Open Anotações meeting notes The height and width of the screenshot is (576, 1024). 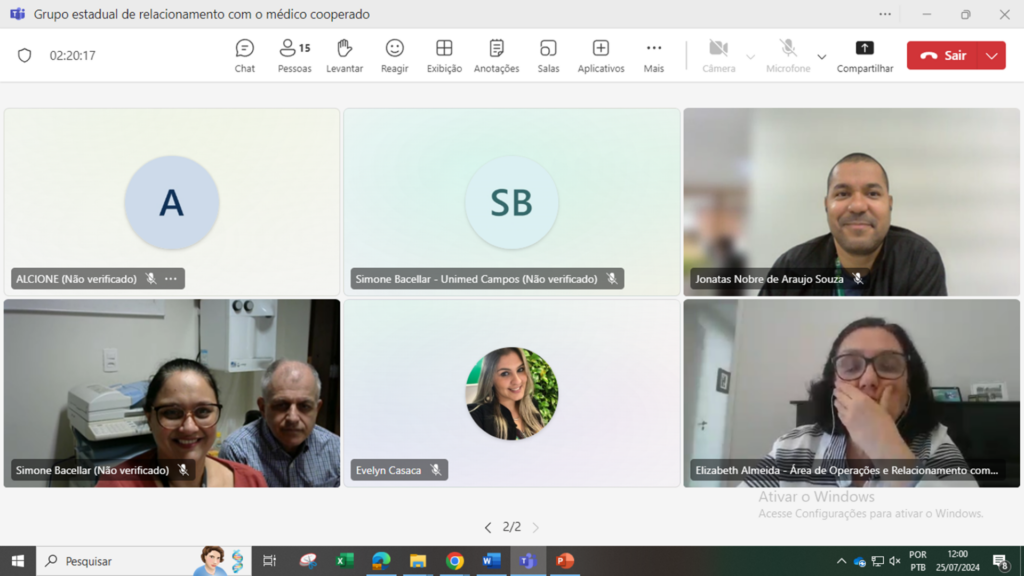click(496, 55)
